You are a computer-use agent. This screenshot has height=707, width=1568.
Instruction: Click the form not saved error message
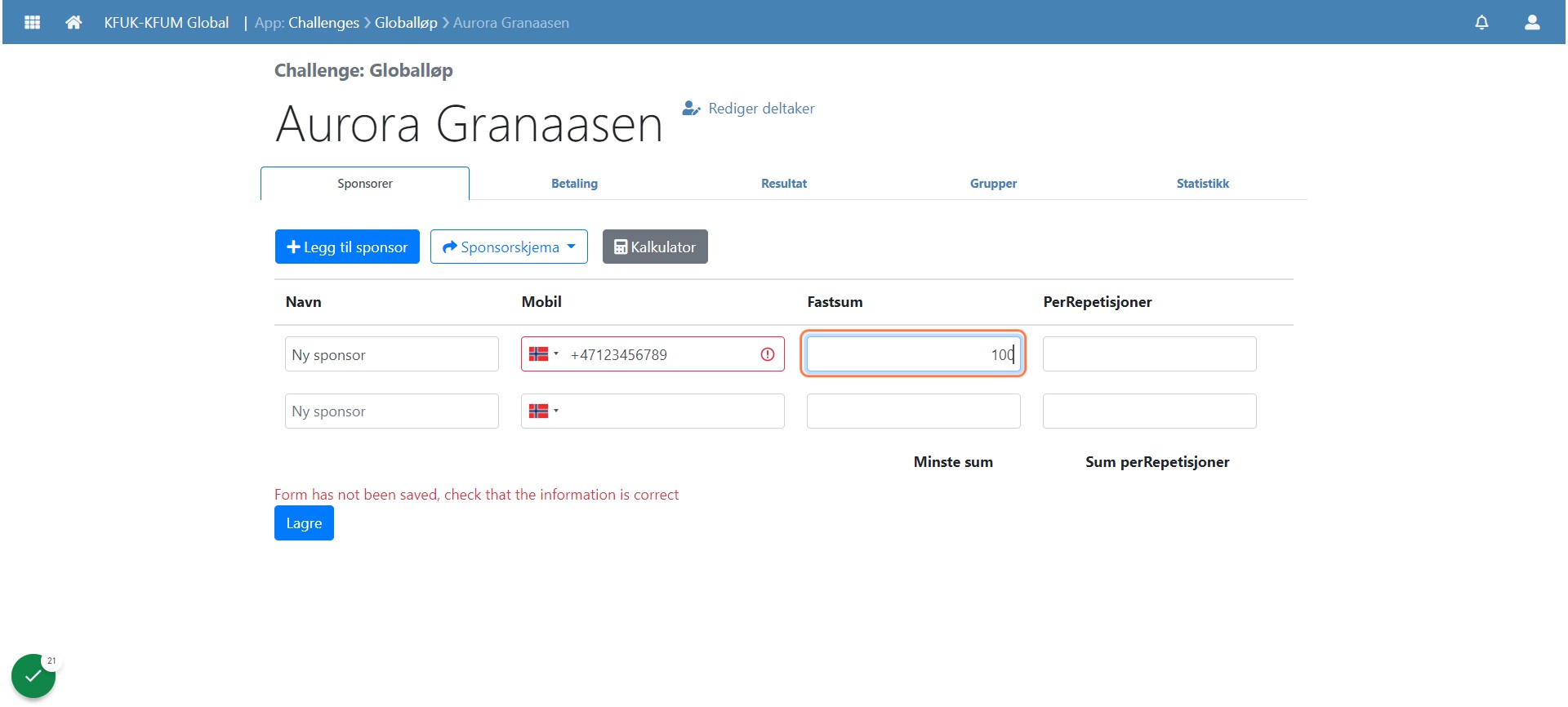click(x=476, y=495)
